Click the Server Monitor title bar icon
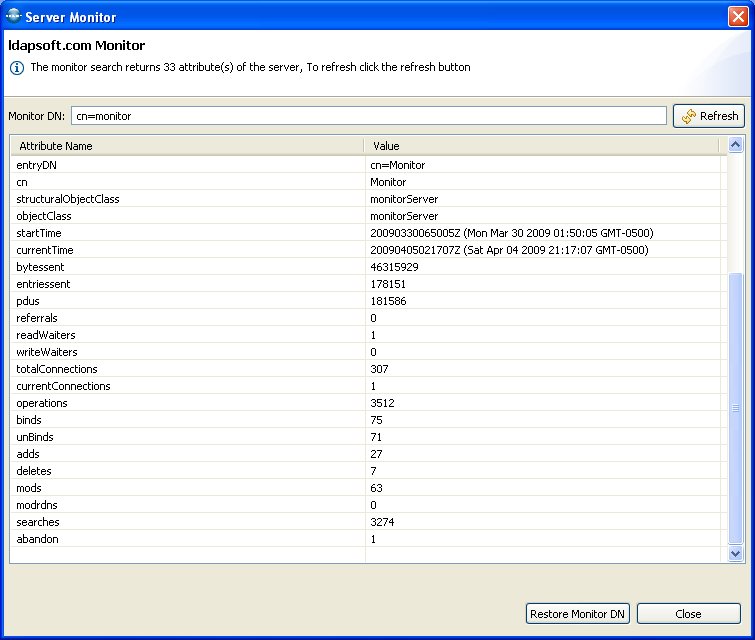 pyautogui.click(x=13, y=16)
